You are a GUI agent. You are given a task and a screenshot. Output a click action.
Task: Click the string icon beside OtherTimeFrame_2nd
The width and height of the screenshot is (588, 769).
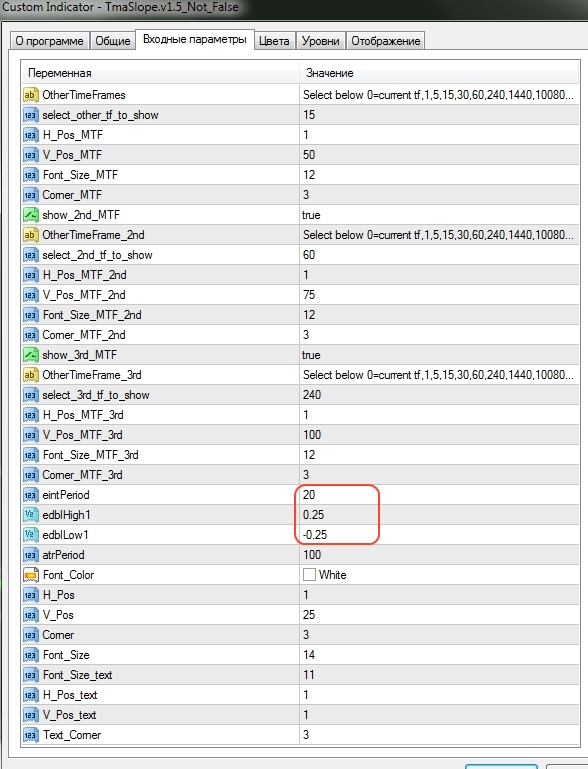click(x=30, y=235)
